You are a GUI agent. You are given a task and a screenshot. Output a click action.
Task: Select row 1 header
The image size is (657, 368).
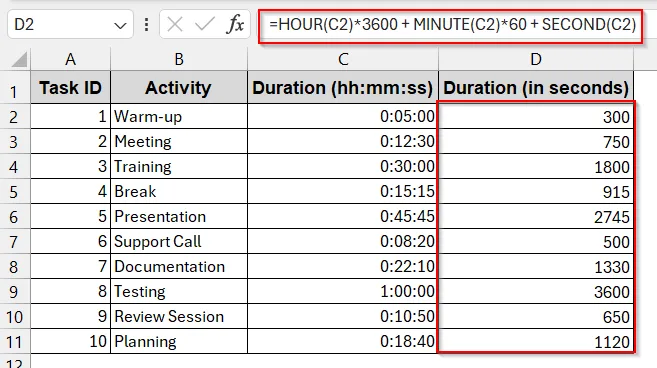point(14,87)
